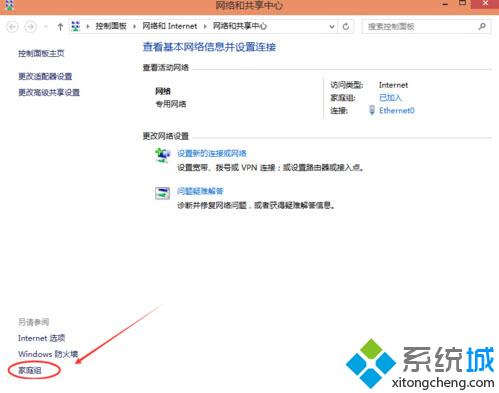499x393 pixels.
Task: Go back with the Back arrow button
Action: (x=12, y=27)
